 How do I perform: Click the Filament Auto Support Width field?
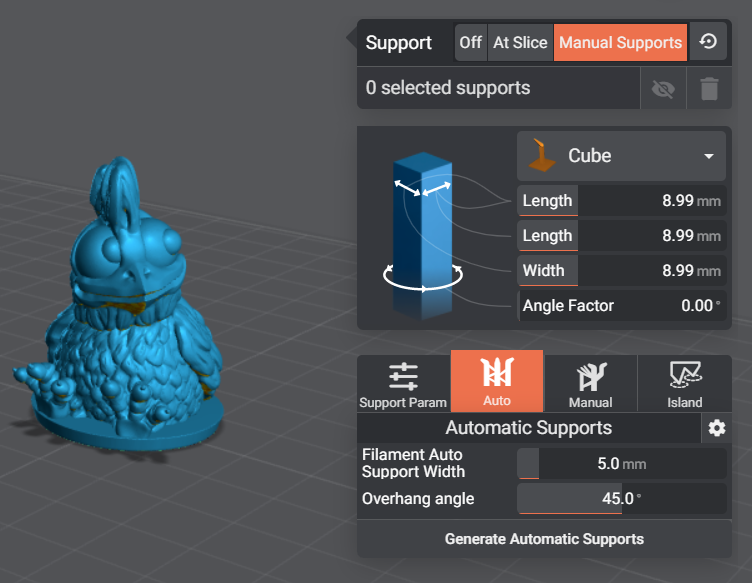tap(621, 464)
